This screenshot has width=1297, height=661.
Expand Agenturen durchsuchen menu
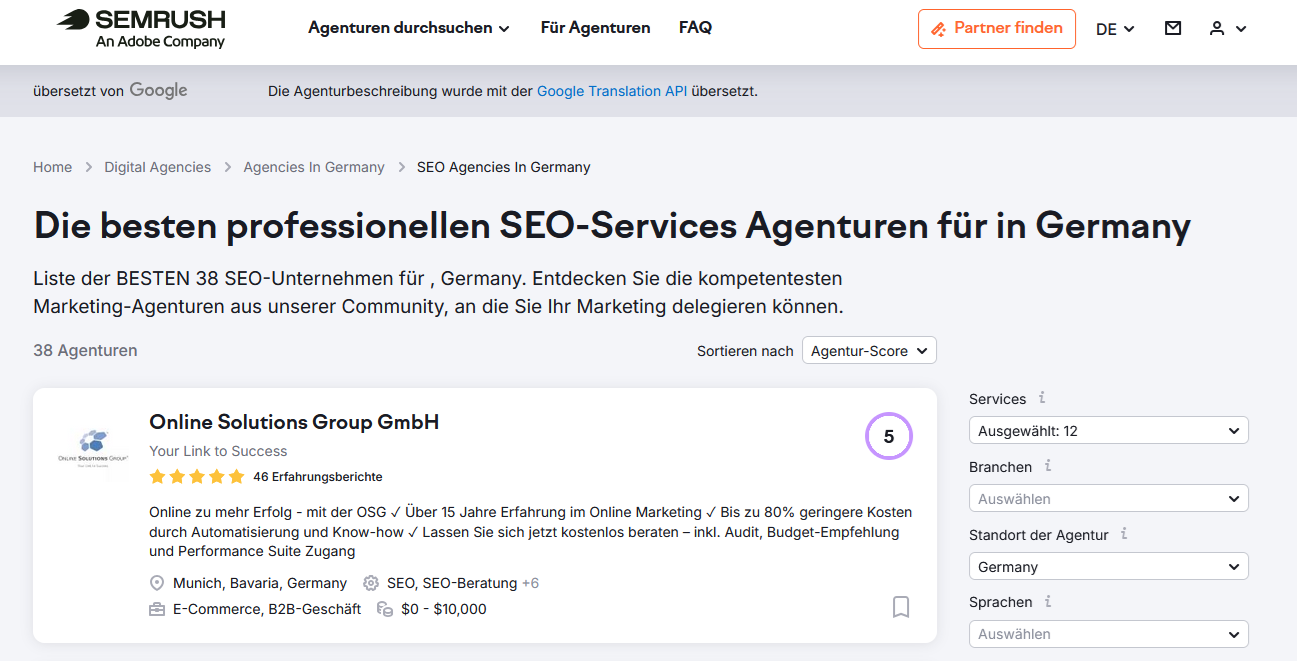pyautogui.click(x=409, y=28)
